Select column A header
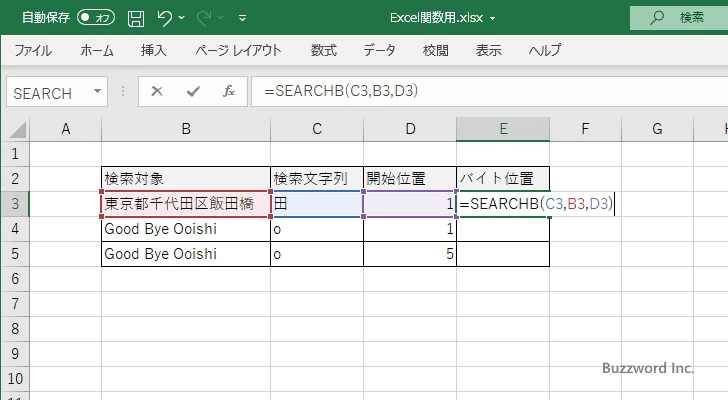Screen dimensions: 728x400 (65, 129)
